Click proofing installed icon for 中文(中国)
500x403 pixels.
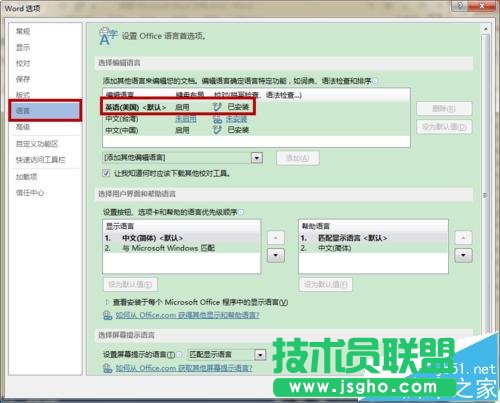[217, 130]
